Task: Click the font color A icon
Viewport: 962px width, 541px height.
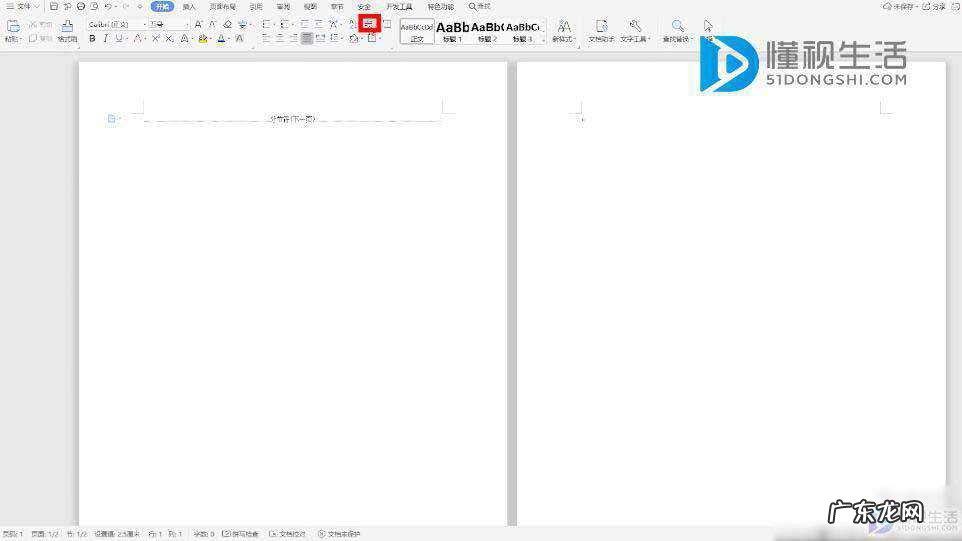Action: (221, 39)
